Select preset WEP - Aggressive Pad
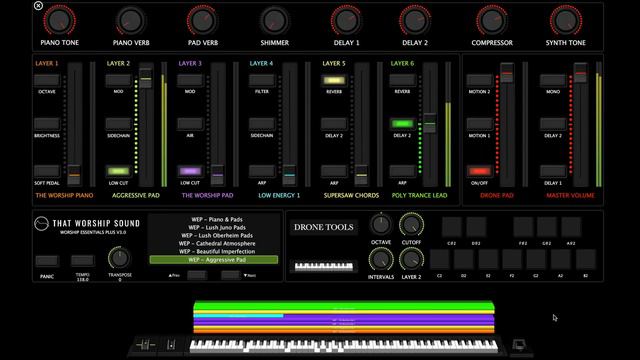The height and width of the screenshot is (360, 640). [213, 260]
